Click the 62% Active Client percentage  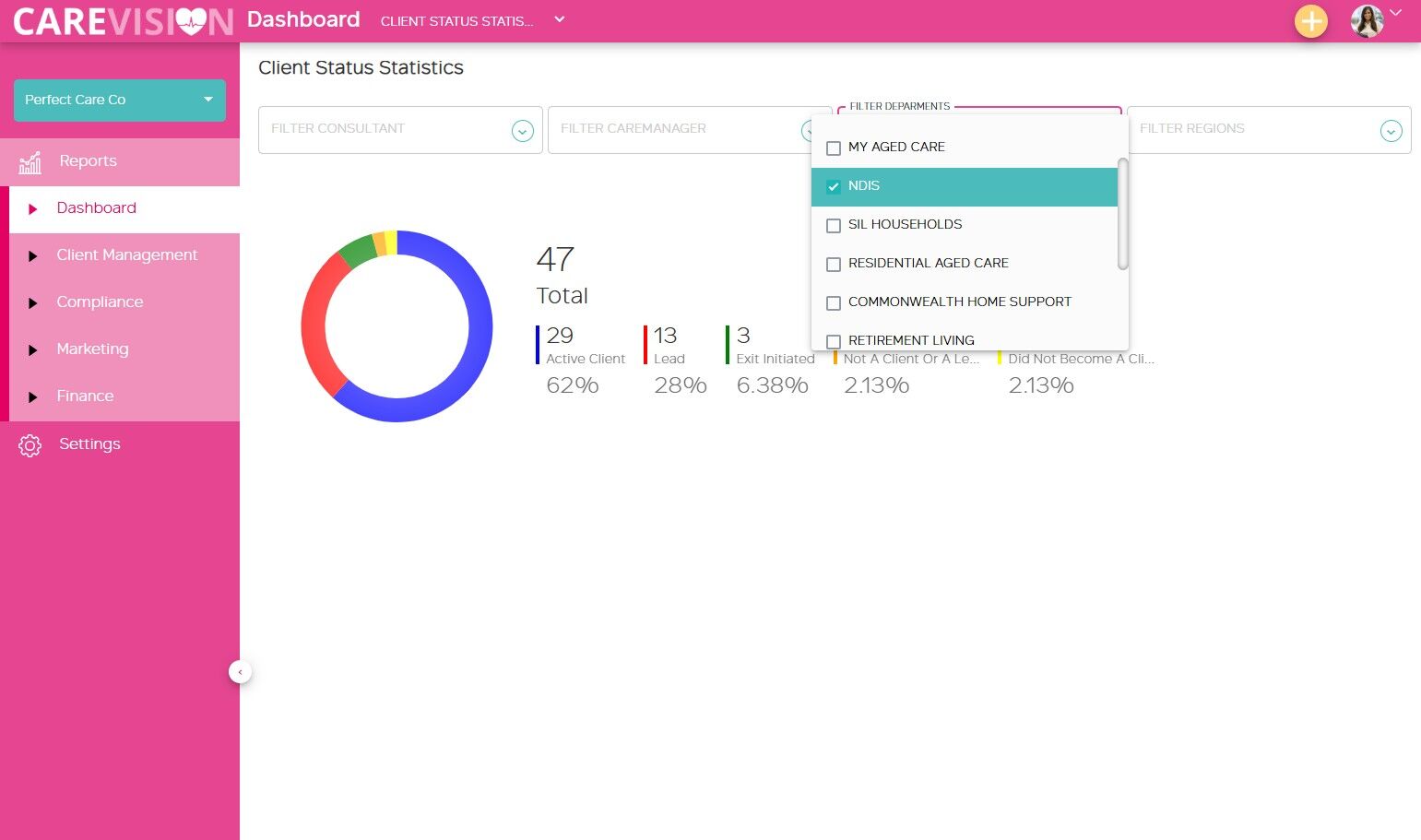coord(573,385)
